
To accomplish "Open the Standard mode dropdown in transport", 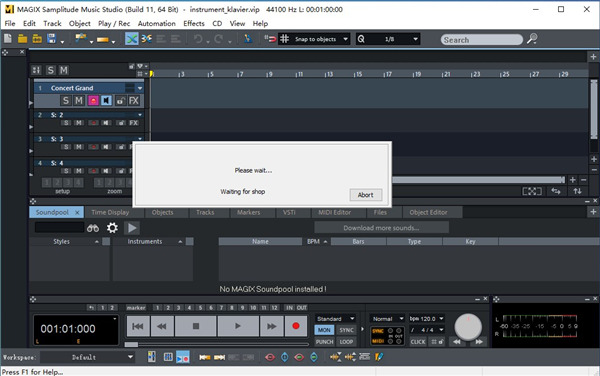I will pos(336,319).
